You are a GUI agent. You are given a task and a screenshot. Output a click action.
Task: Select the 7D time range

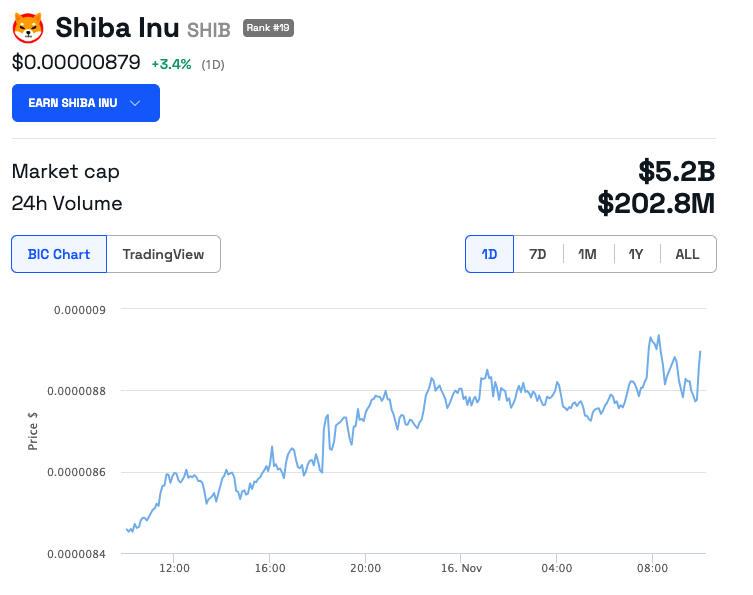538,254
